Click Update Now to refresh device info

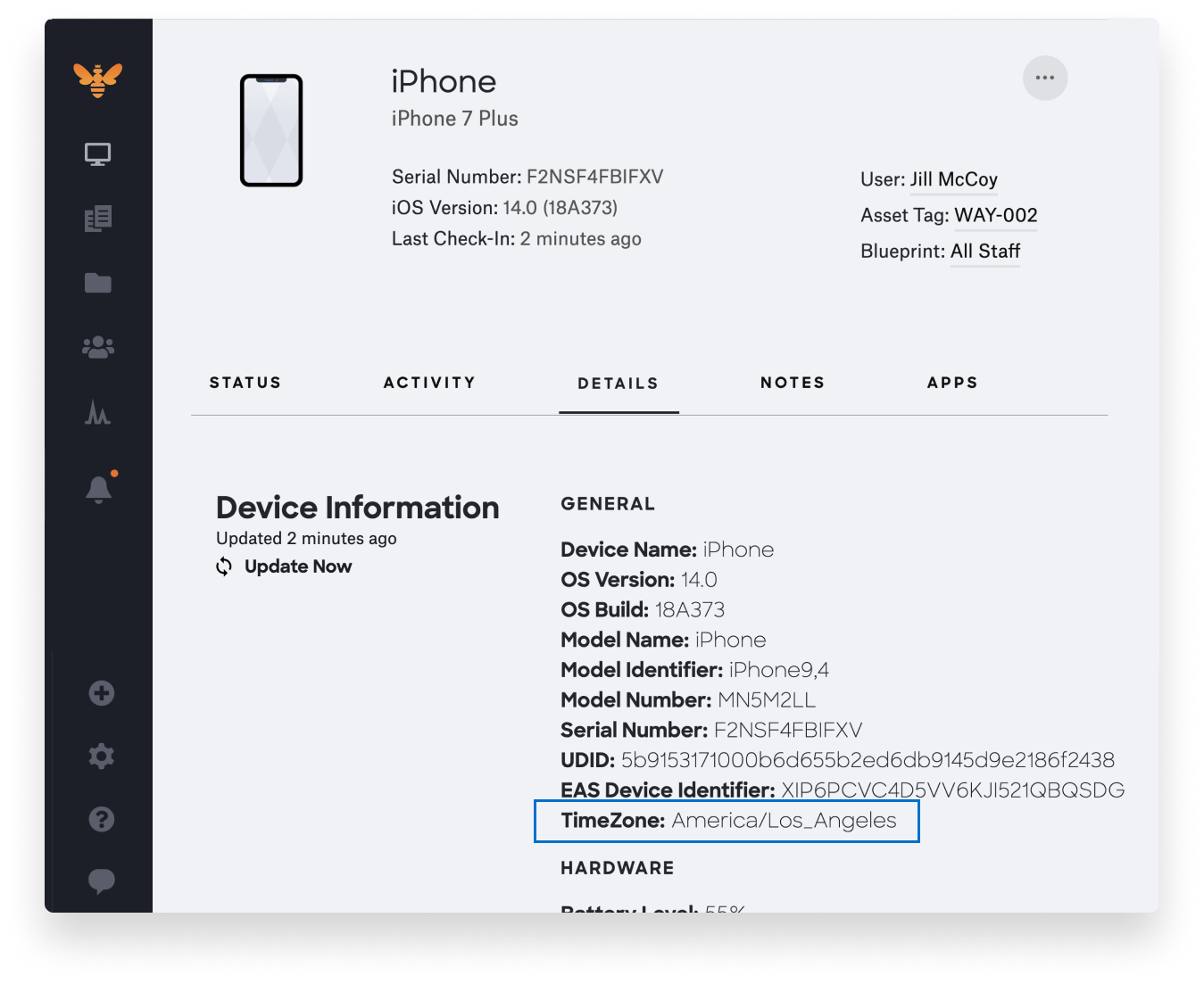point(297,566)
